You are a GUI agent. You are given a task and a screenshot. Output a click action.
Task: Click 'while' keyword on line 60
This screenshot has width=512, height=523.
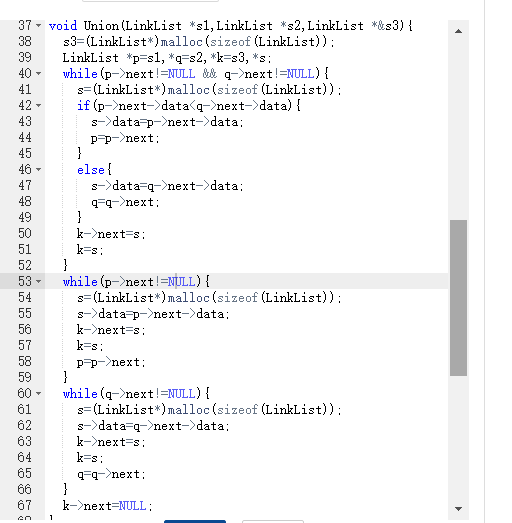[x=80, y=394]
